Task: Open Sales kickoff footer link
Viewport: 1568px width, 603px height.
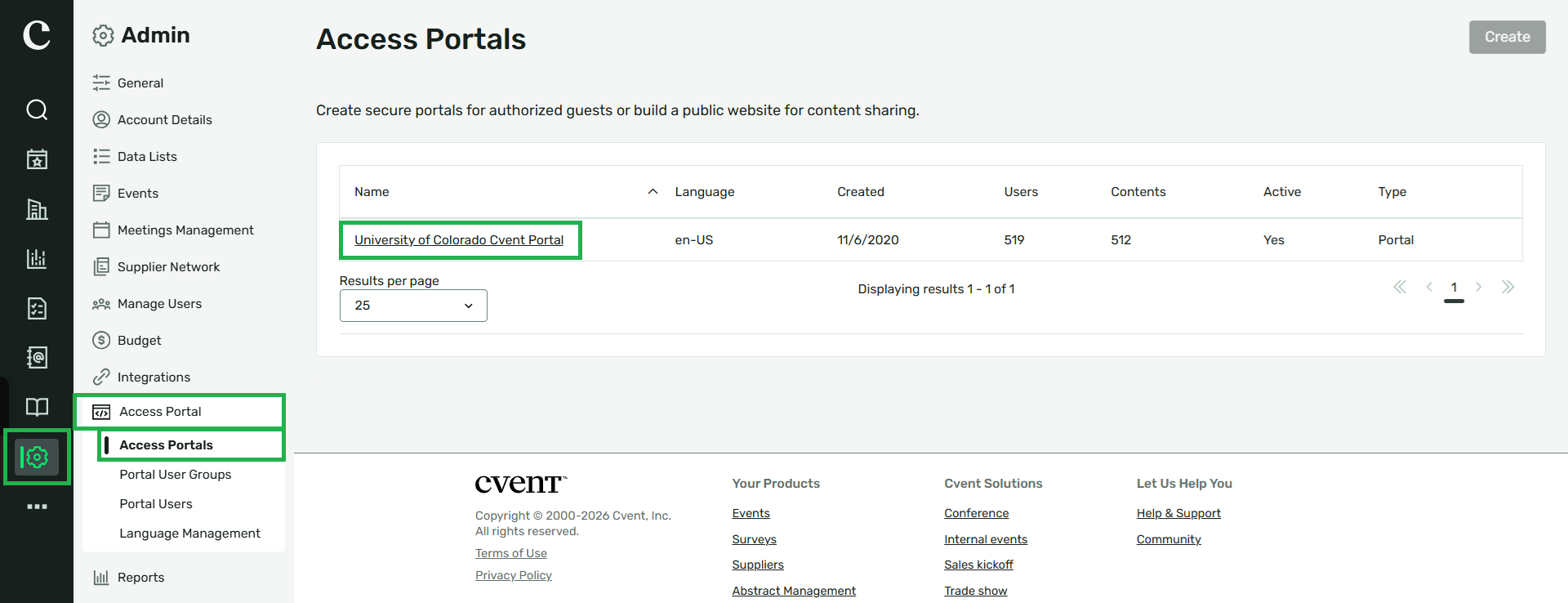Action: click(x=978, y=565)
